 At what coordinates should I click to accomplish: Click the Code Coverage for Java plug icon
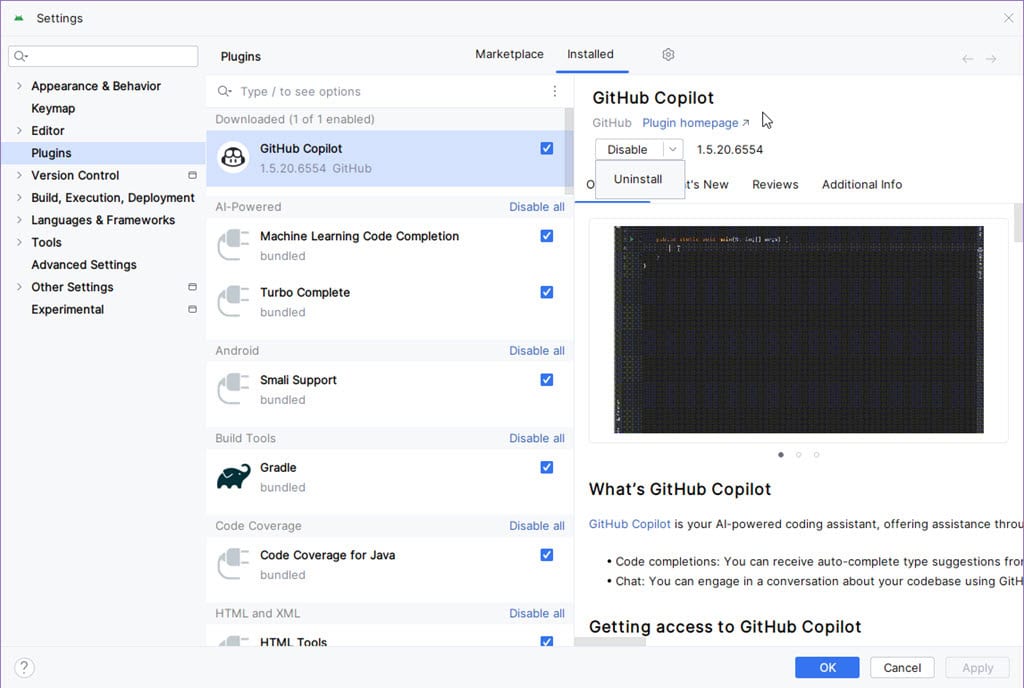coord(233,563)
